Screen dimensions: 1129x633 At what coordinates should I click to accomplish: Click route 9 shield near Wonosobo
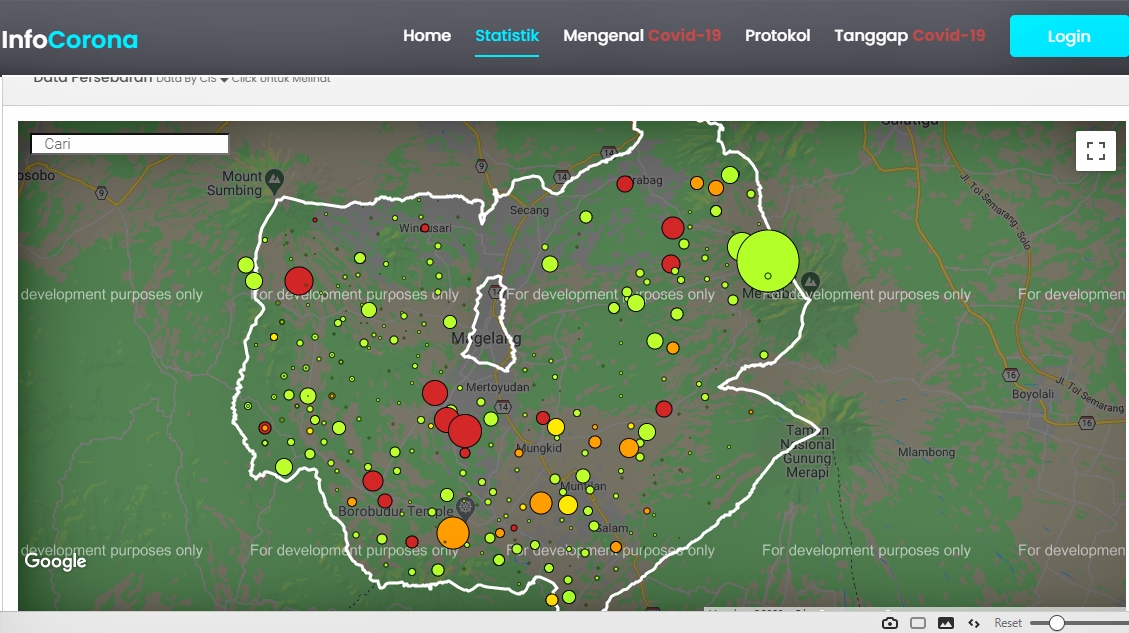click(x=102, y=193)
